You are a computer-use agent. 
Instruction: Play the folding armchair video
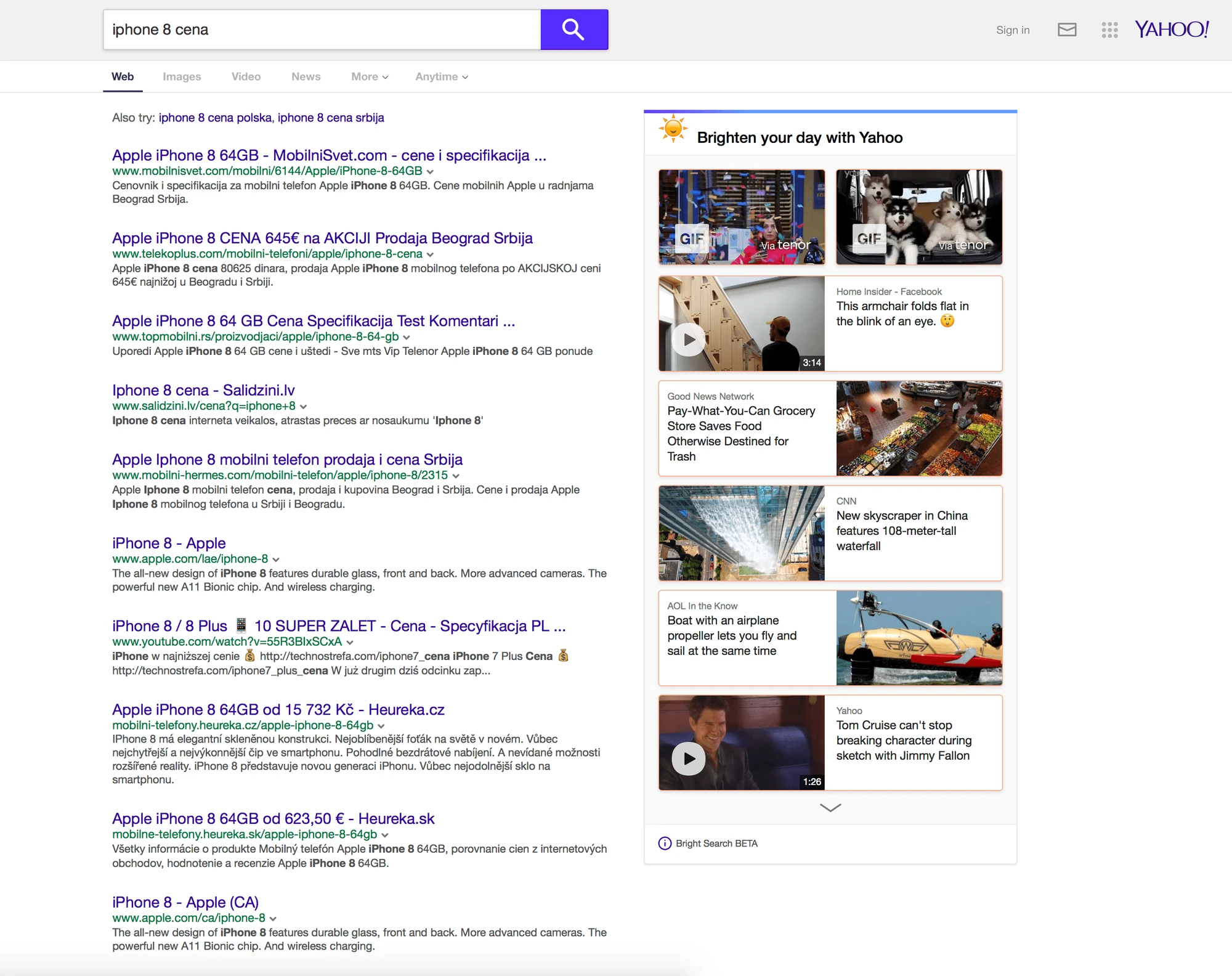[x=688, y=340]
